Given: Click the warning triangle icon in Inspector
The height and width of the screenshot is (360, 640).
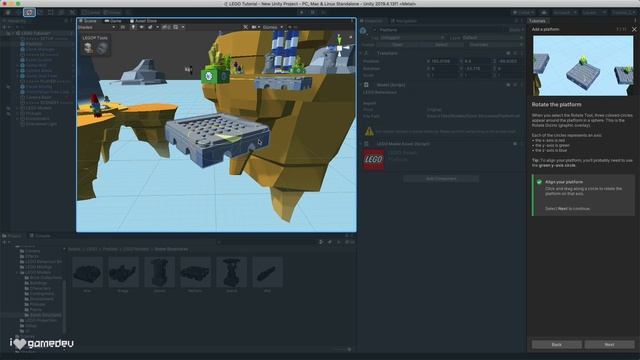Looking at the screenshot, I should (369, 131).
